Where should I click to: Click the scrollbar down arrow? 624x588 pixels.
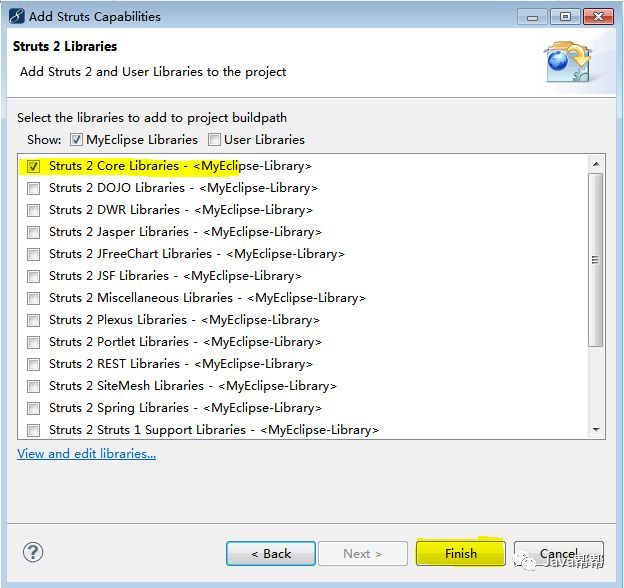596,429
